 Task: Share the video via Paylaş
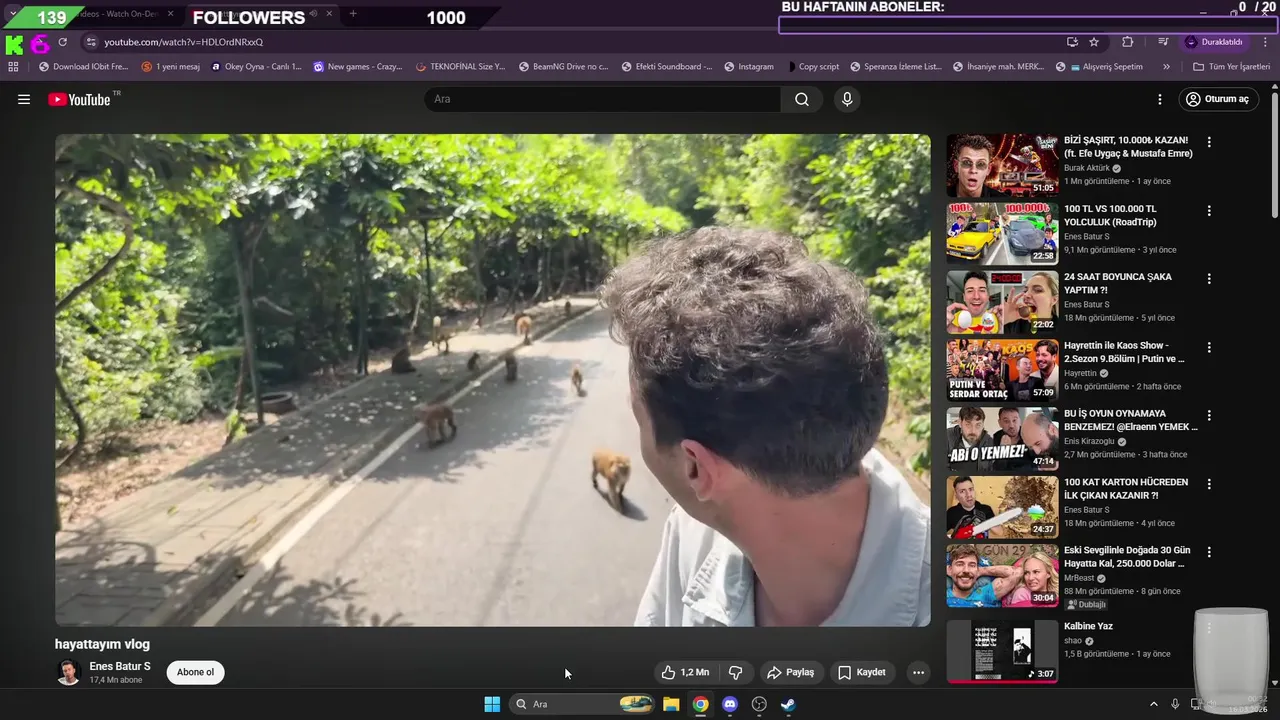790,672
